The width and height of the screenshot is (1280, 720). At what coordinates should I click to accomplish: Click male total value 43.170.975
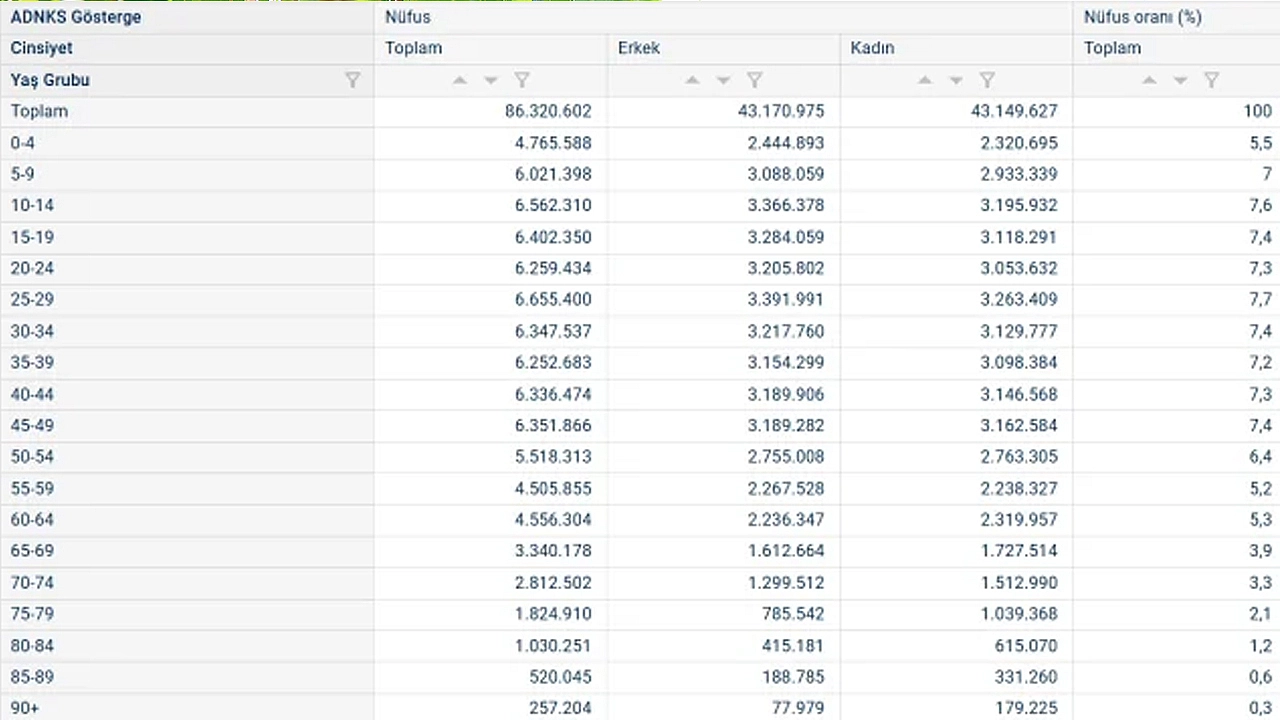pos(781,111)
